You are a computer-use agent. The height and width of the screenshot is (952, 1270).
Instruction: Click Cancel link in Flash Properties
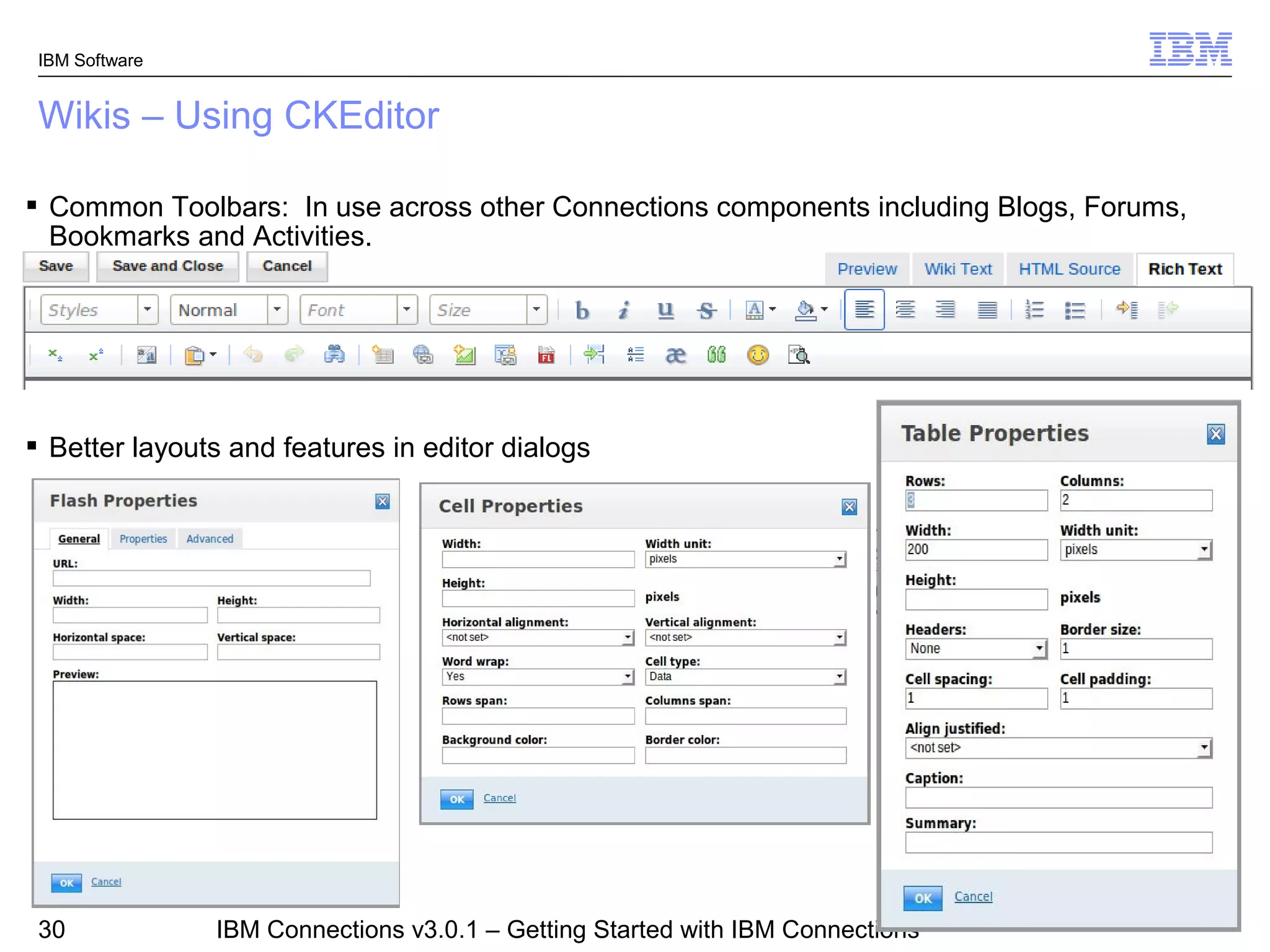click(x=106, y=881)
